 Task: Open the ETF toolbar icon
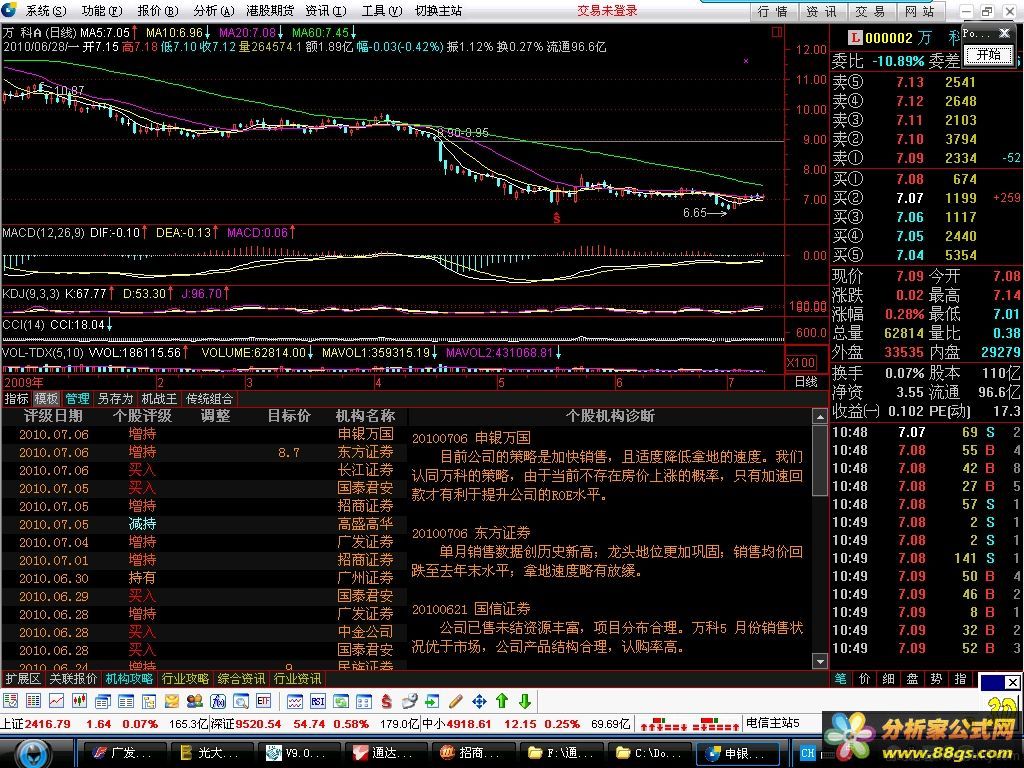pos(264,701)
